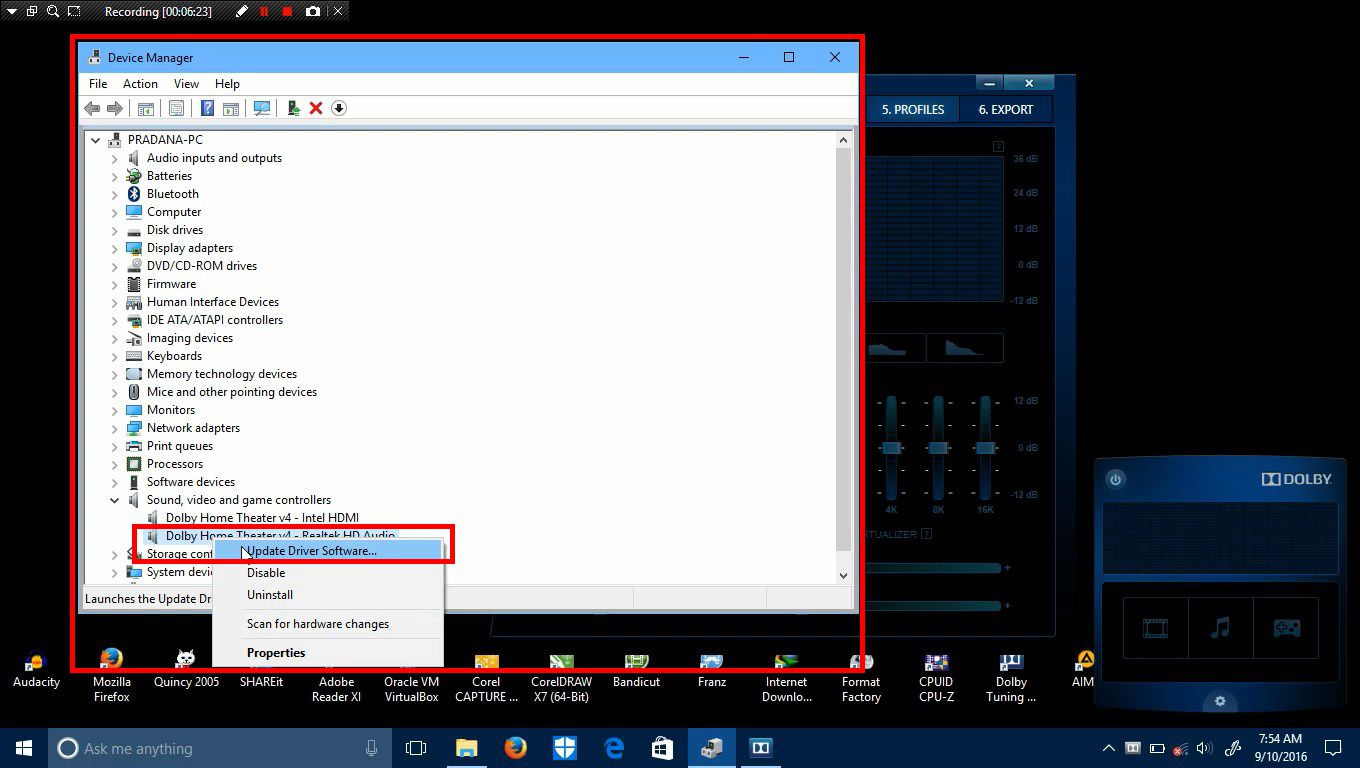The height and width of the screenshot is (768, 1360).
Task: Click the Bluetooth category icon
Action: 134,194
